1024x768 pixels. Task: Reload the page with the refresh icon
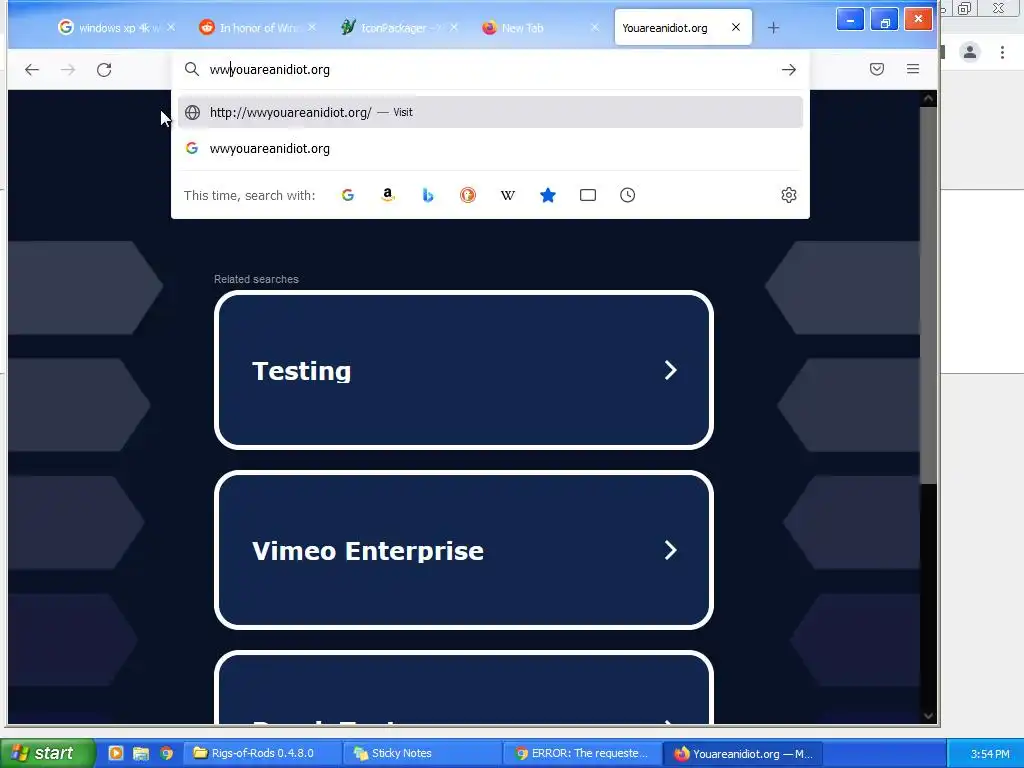click(x=104, y=69)
